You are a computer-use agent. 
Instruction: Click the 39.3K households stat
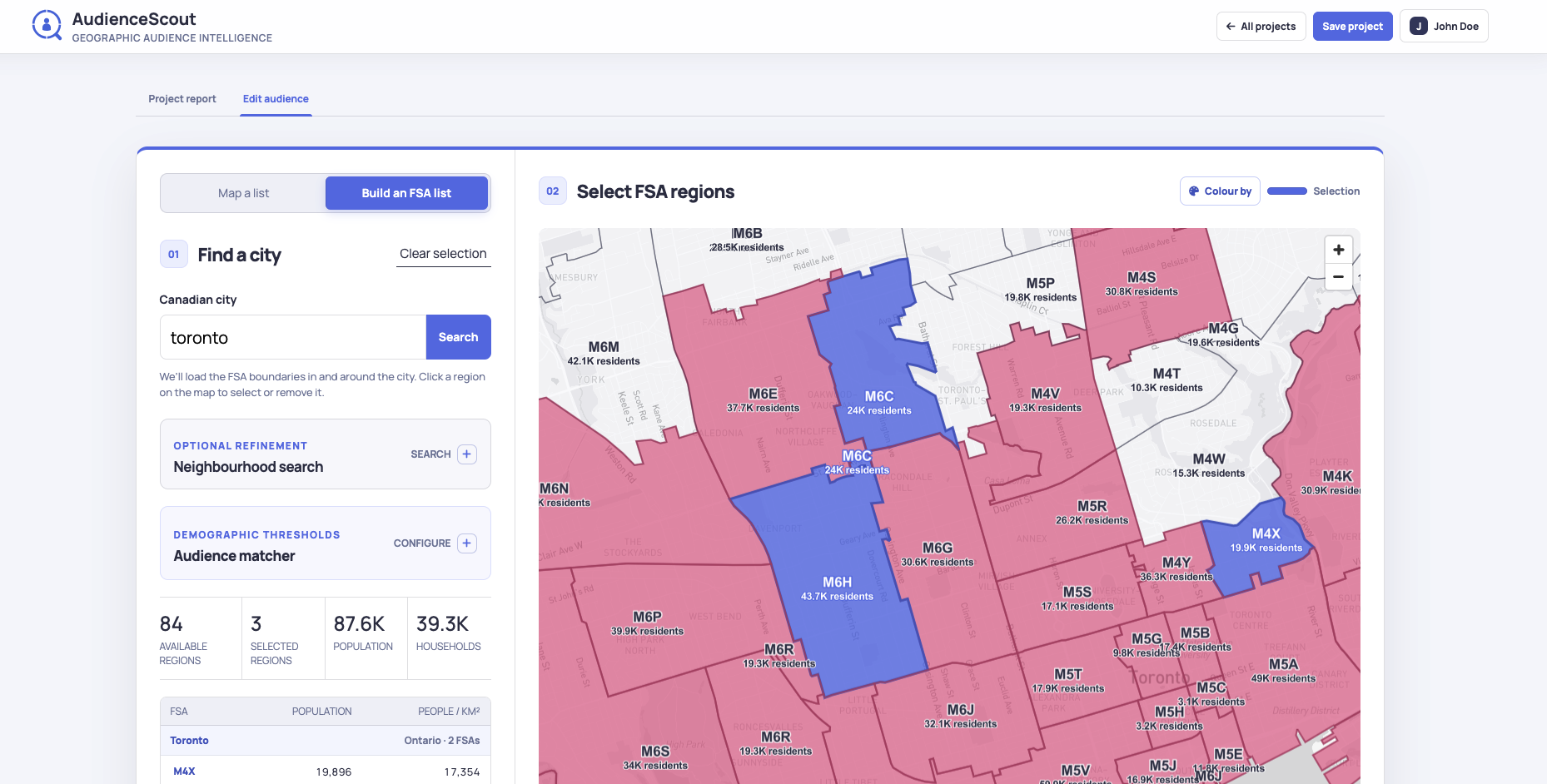pos(450,639)
